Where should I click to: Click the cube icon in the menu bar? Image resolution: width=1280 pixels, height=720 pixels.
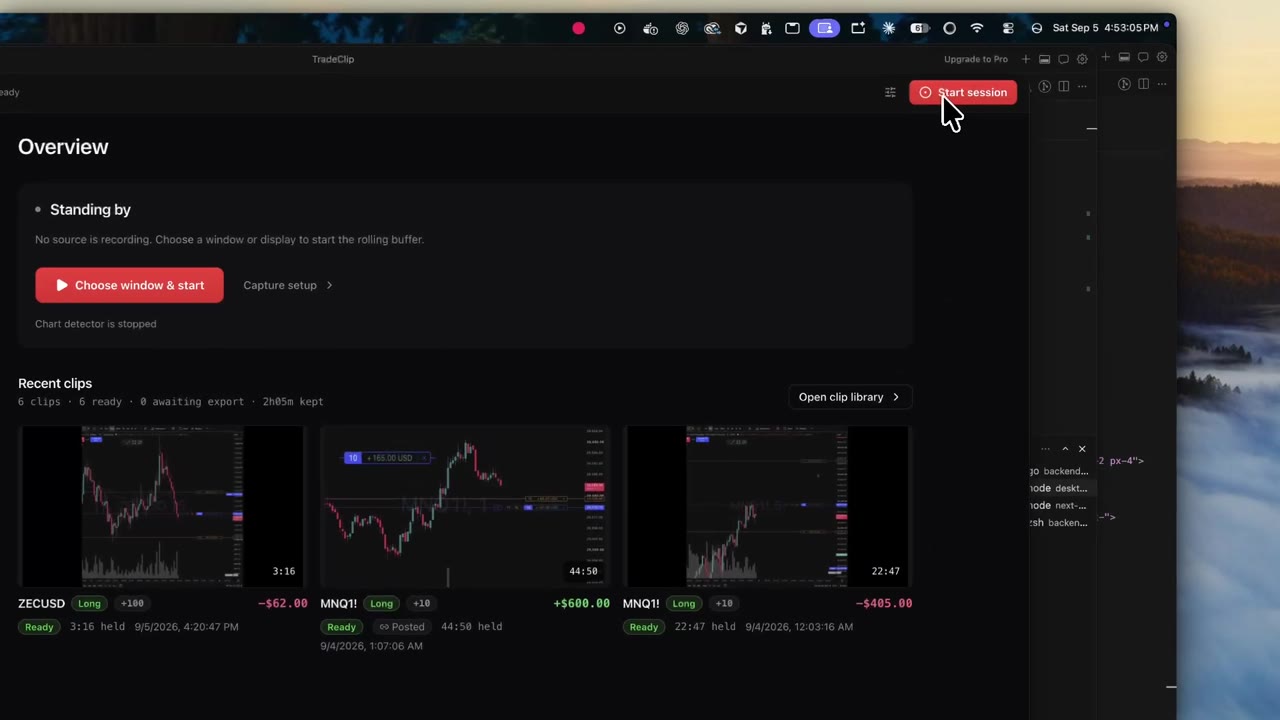pos(741,28)
